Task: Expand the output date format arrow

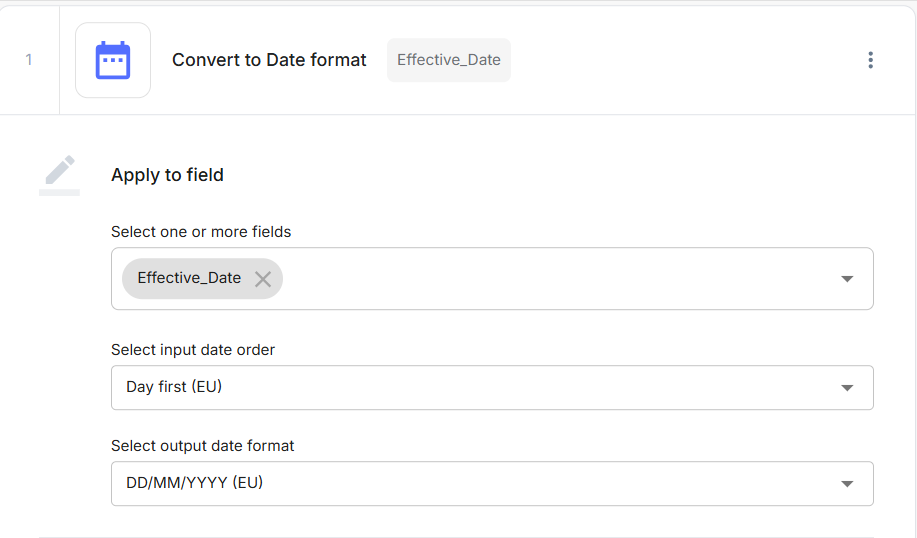Action: click(847, 484)
